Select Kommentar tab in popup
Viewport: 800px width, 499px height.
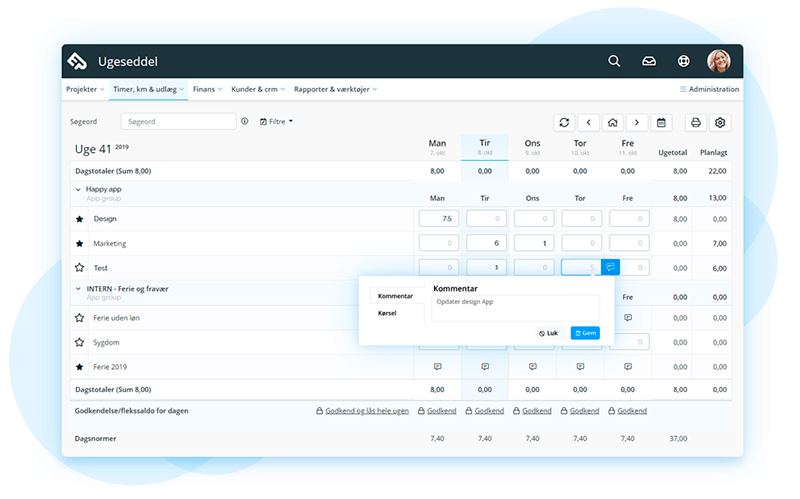coord(396,296)
